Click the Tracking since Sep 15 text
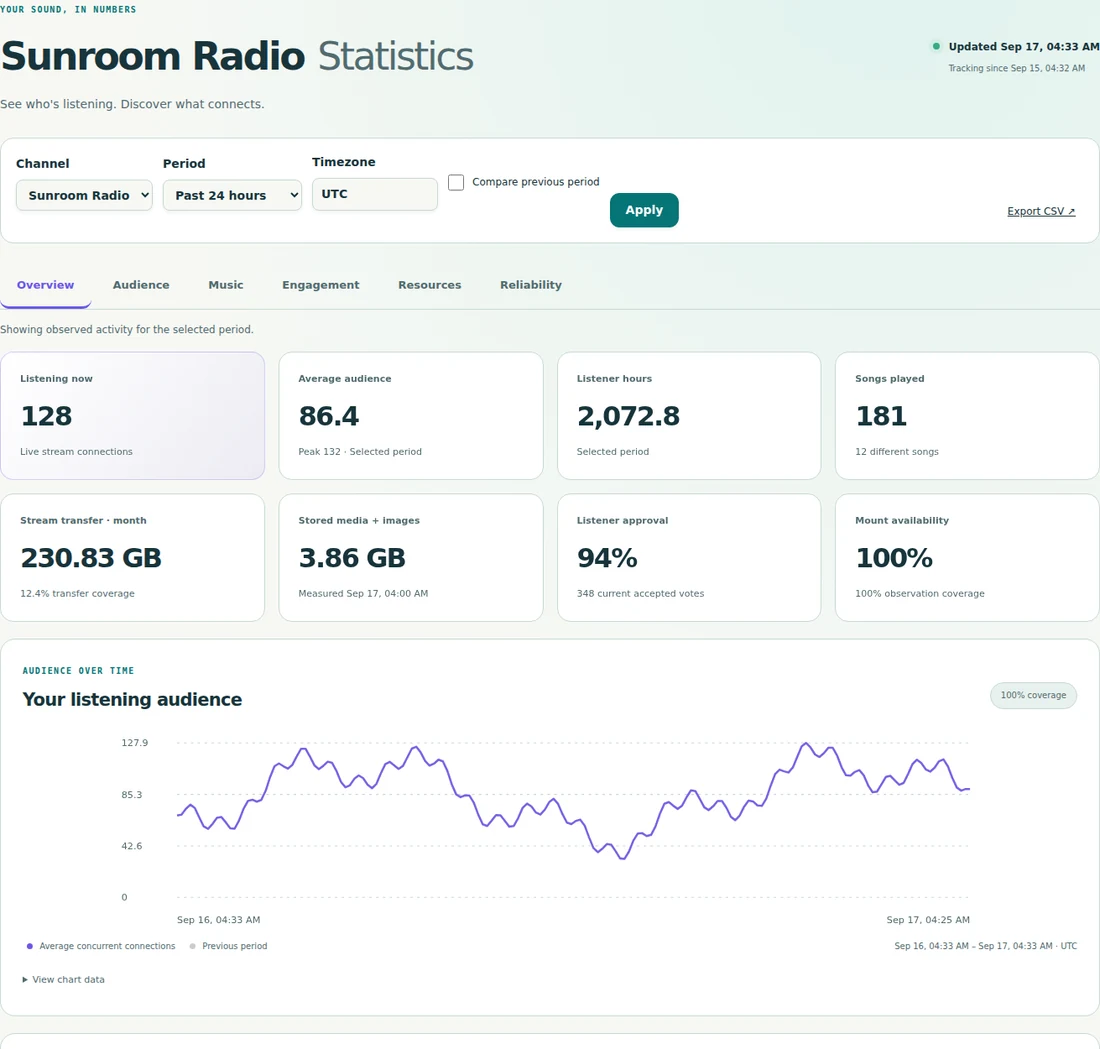The height and width of the screenshot is (1049, 1100). (x=1017, y=68)
